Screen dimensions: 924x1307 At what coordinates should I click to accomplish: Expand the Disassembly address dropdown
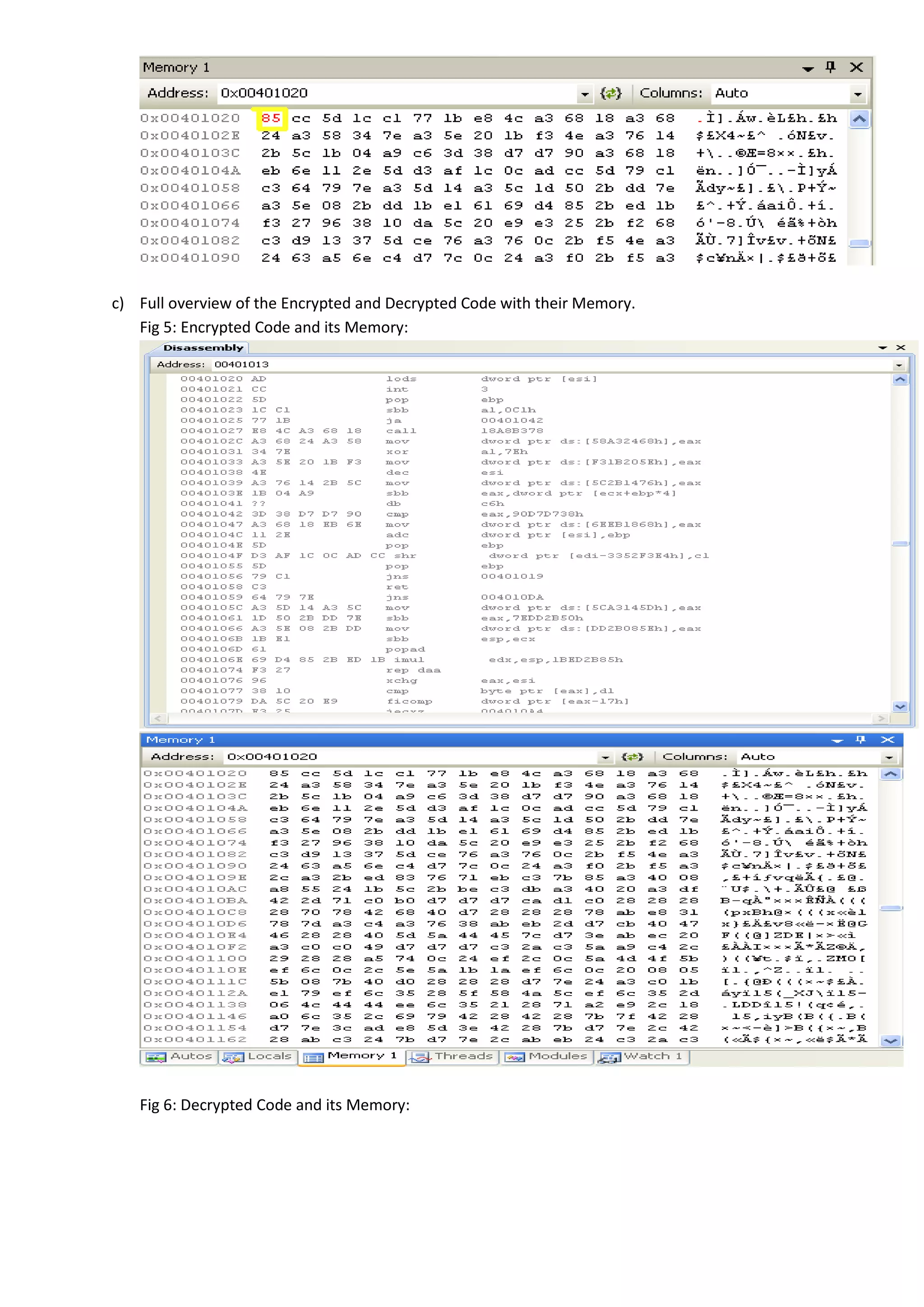899,365
